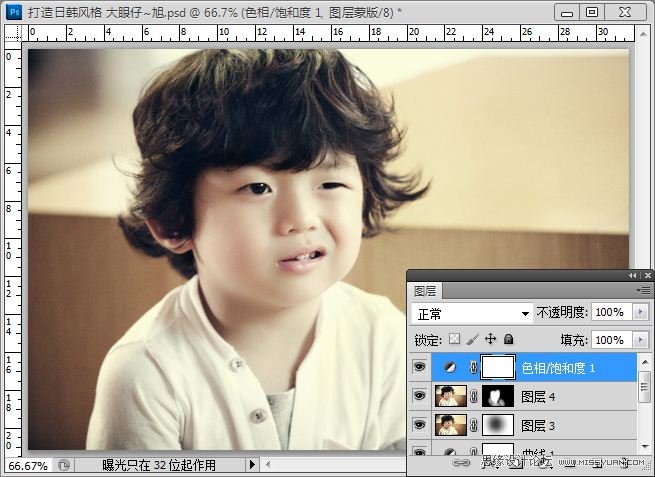The width and height of the screenshot is (655, 477).
Task: Close the document window
Action: [625, 13]
